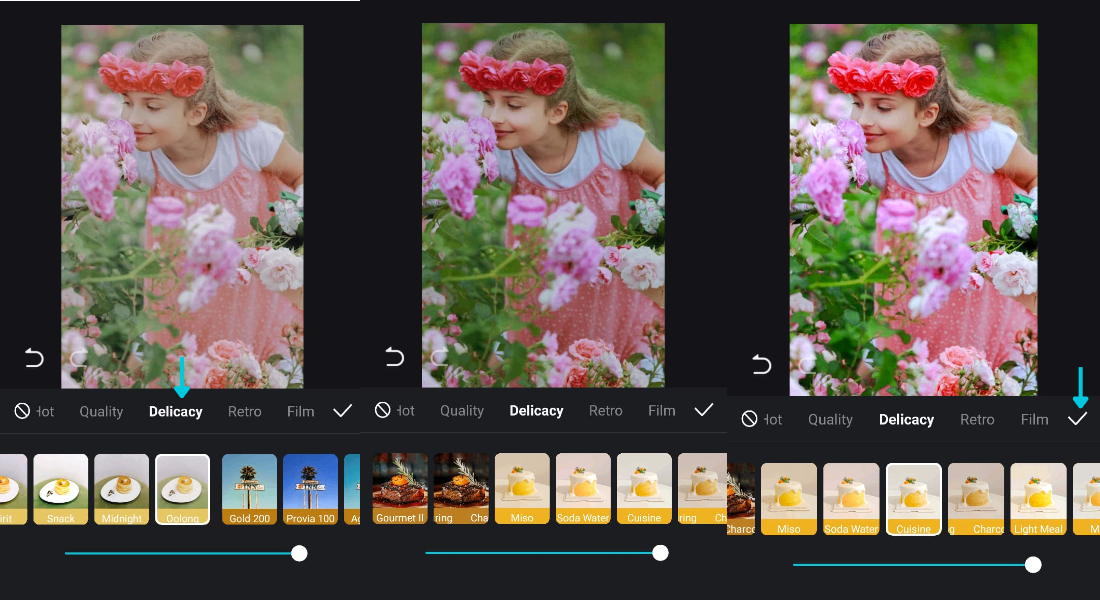
Task: Select Delicacy category in the left panel
Action: (176, 411)
